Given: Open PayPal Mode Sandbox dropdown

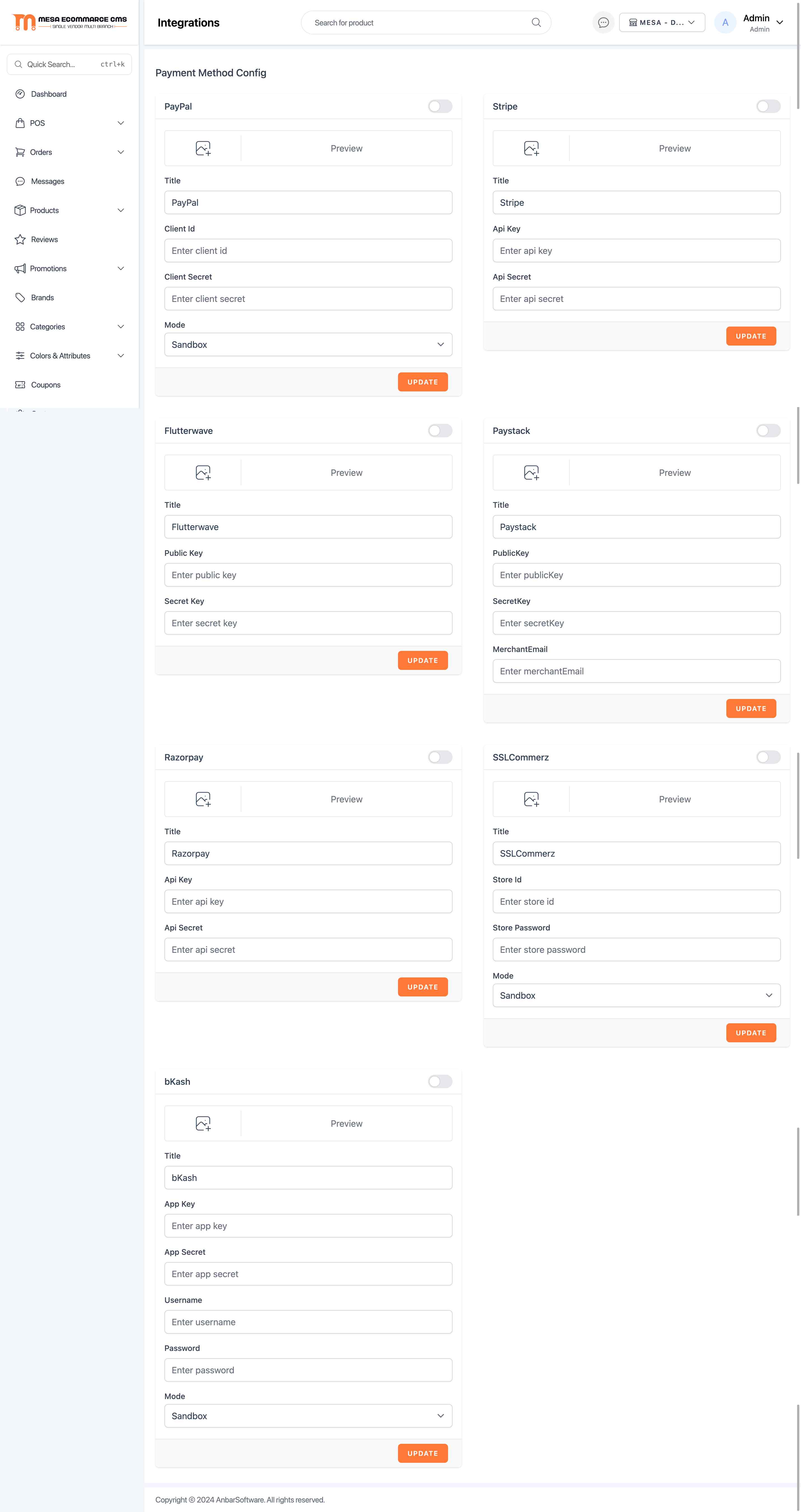Looking at the screenshot, I should coord(308,344).
